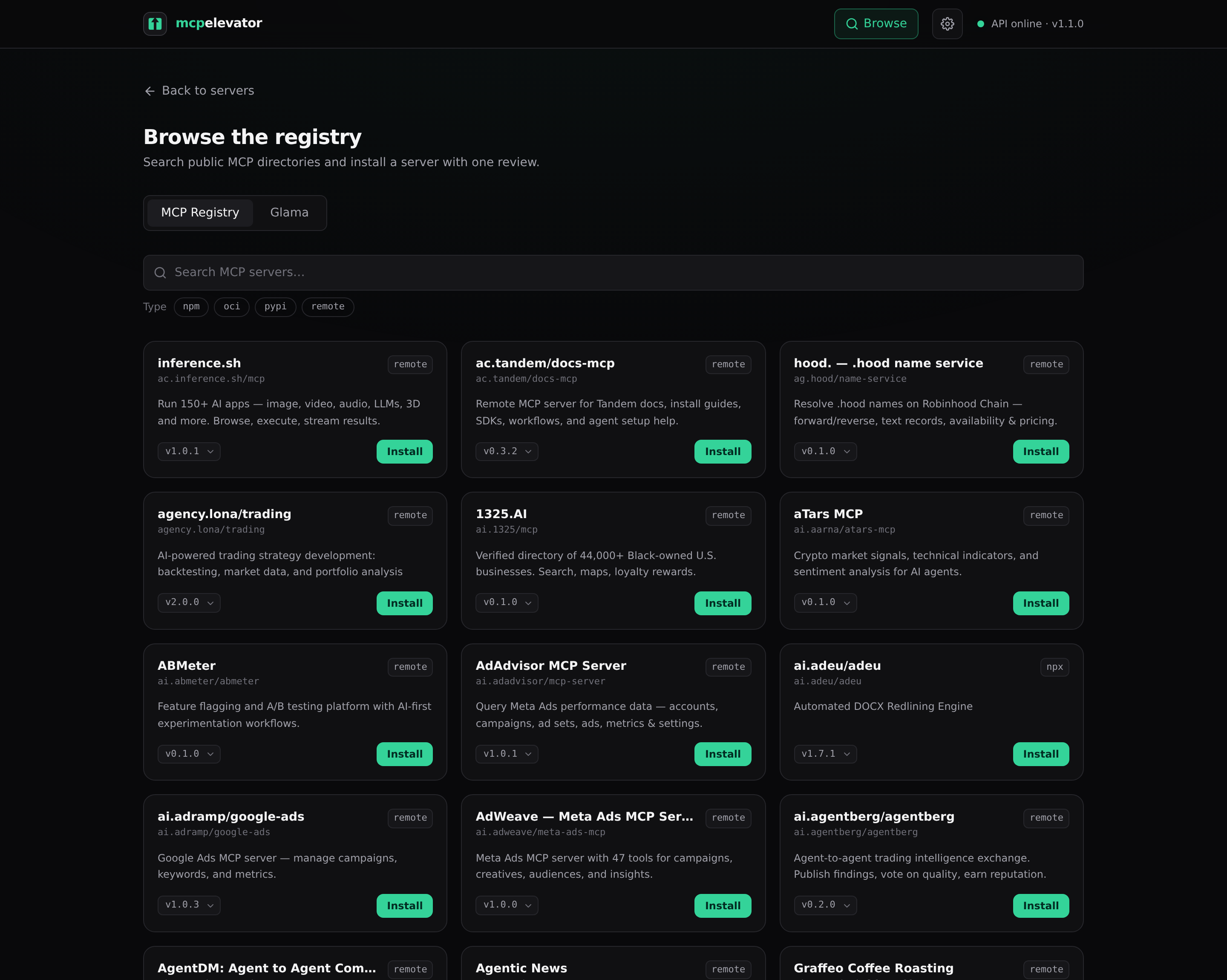Switch to the Glama tab
The image size is (1227, 980).
289,213
